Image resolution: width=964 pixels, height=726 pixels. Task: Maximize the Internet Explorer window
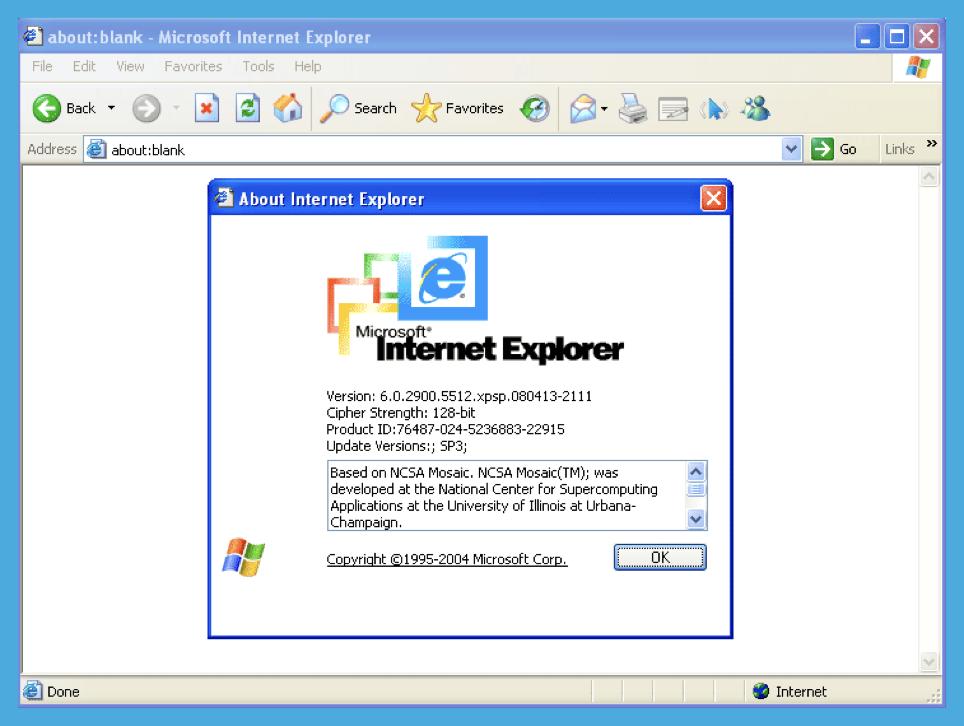coord(896,37)
